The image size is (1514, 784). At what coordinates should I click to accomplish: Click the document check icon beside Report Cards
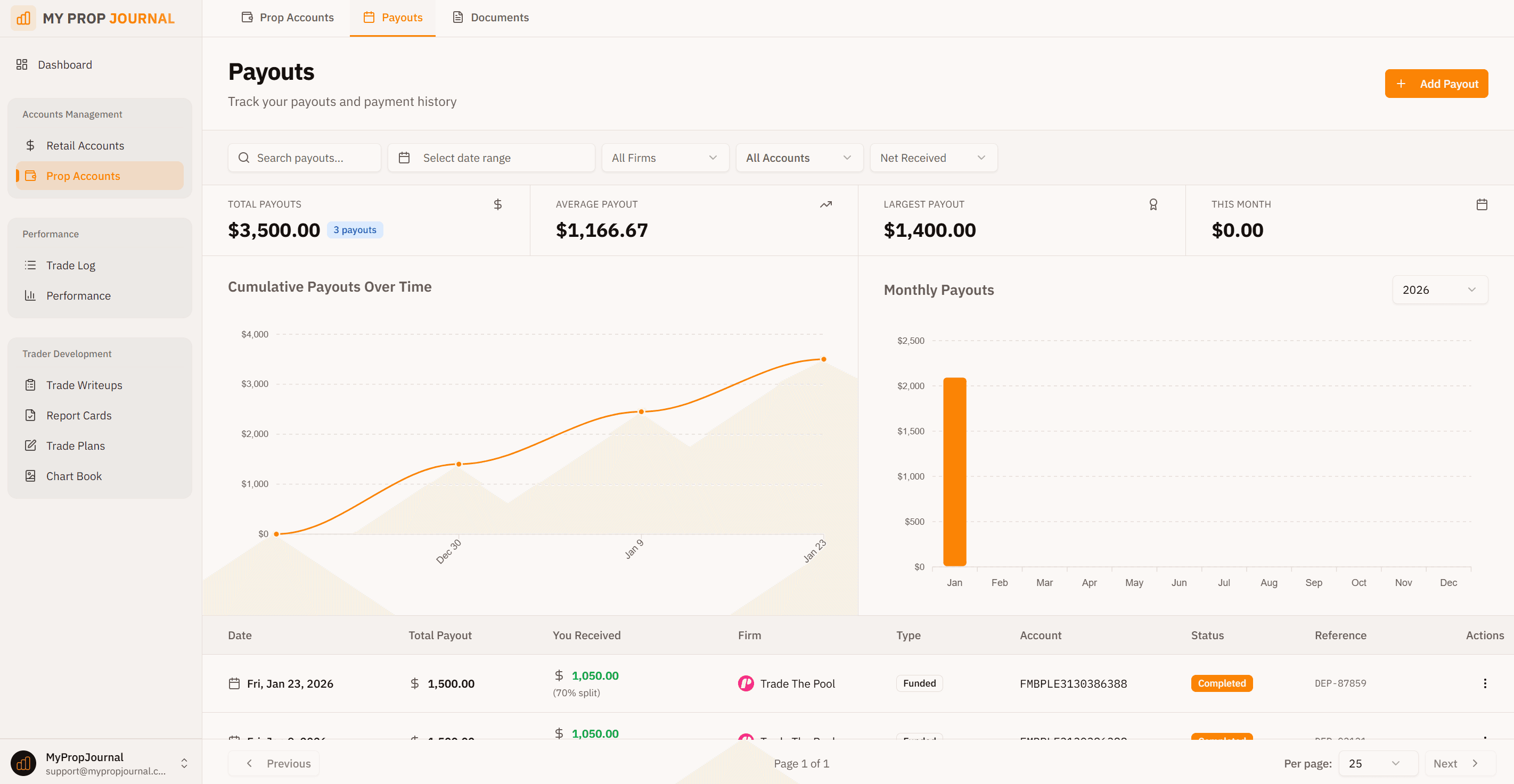coord(30,415)
